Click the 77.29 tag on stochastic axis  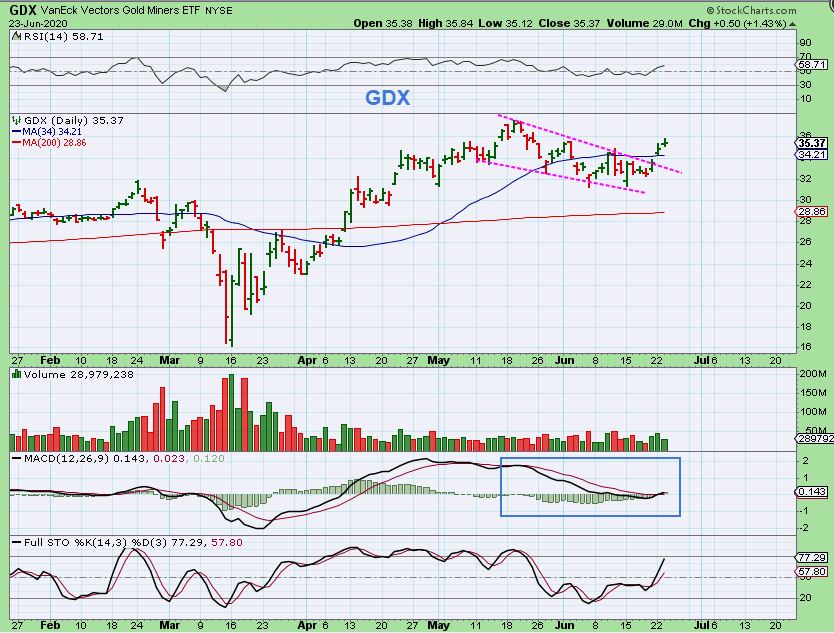[812, 557]
